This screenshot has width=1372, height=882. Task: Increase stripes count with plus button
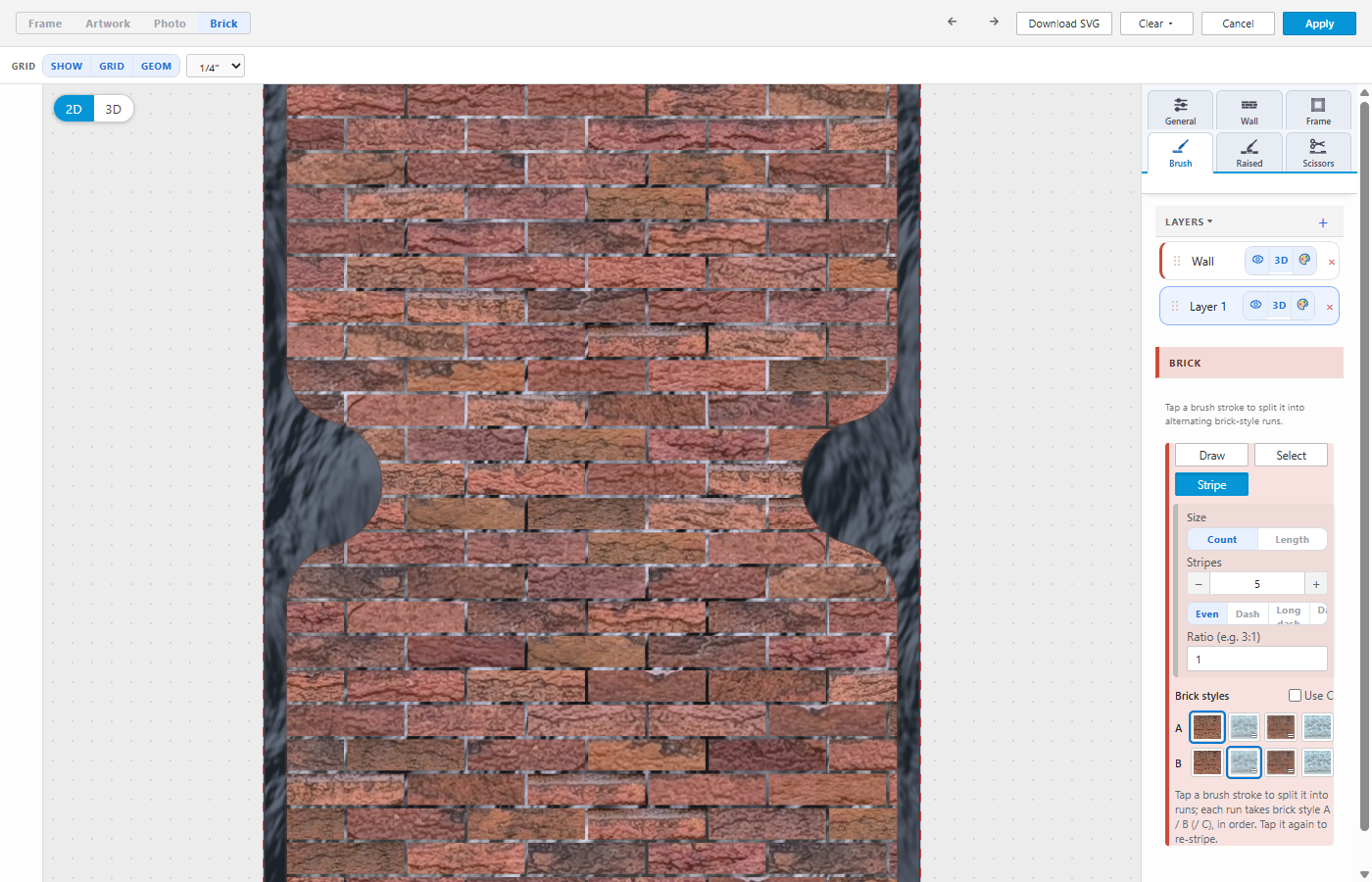tap(1316, 584)
